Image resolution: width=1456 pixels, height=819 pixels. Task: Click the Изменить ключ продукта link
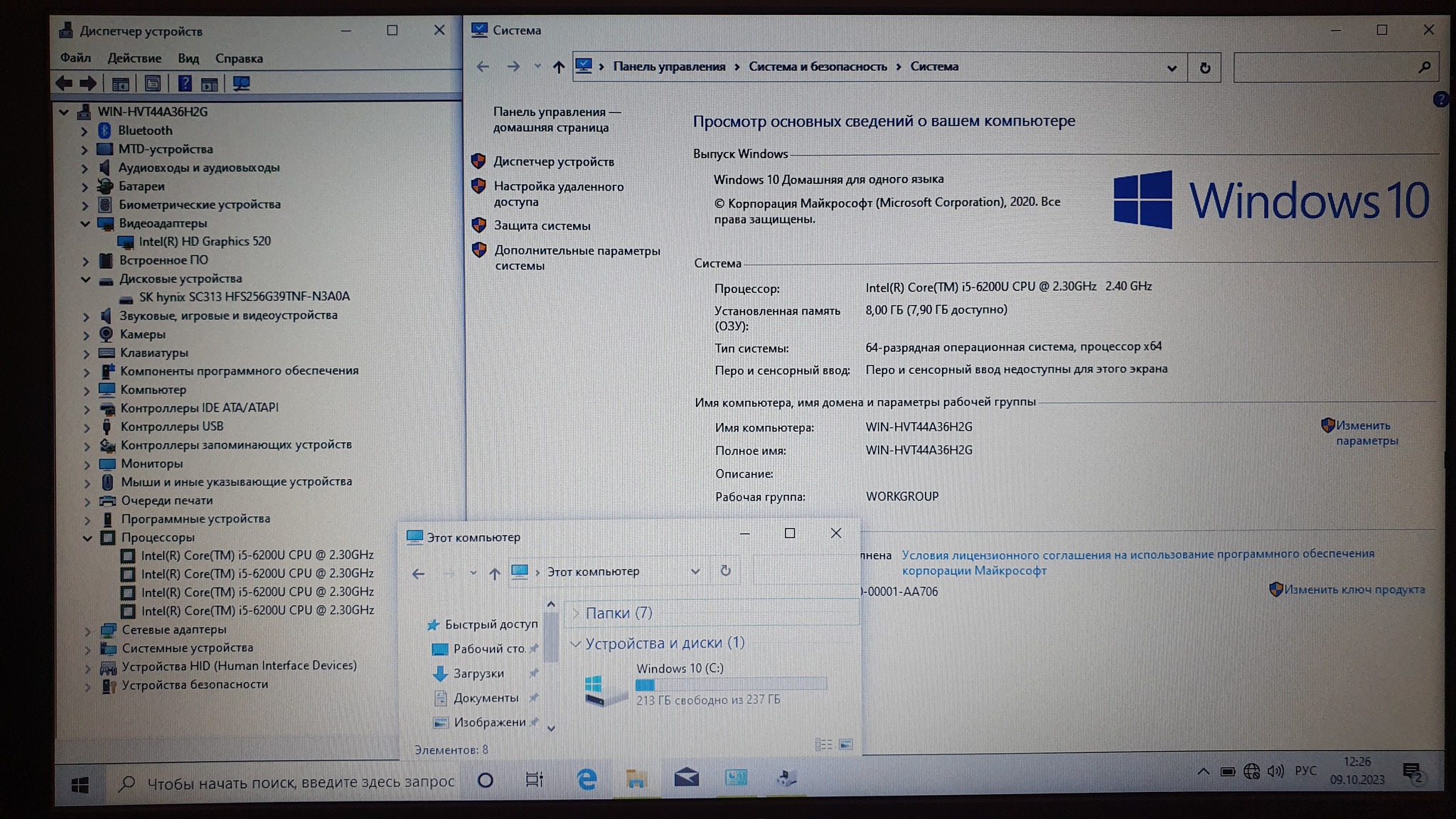(1354, 589)
